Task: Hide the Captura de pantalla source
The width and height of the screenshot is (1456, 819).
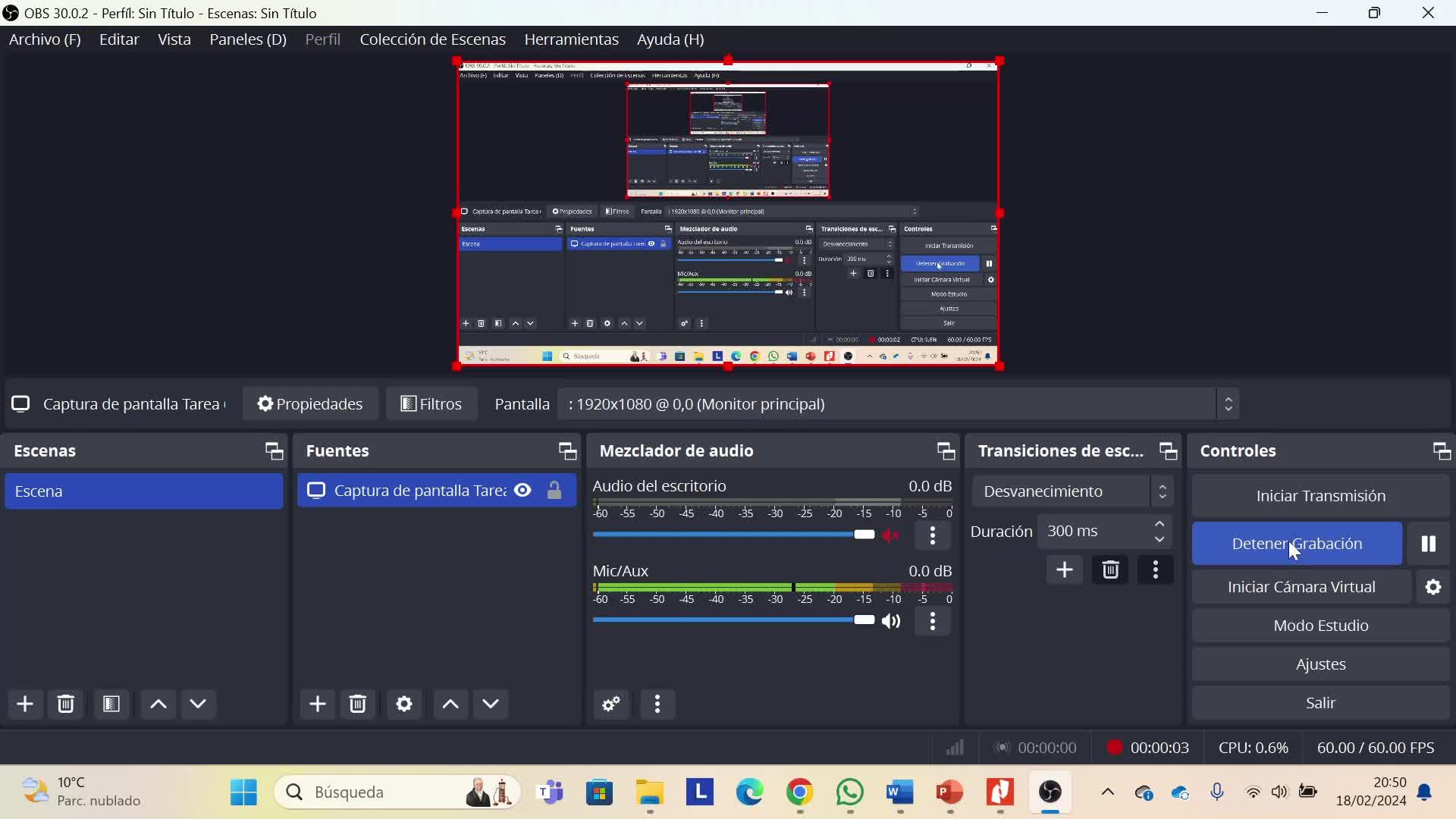Action: (522, 491)
